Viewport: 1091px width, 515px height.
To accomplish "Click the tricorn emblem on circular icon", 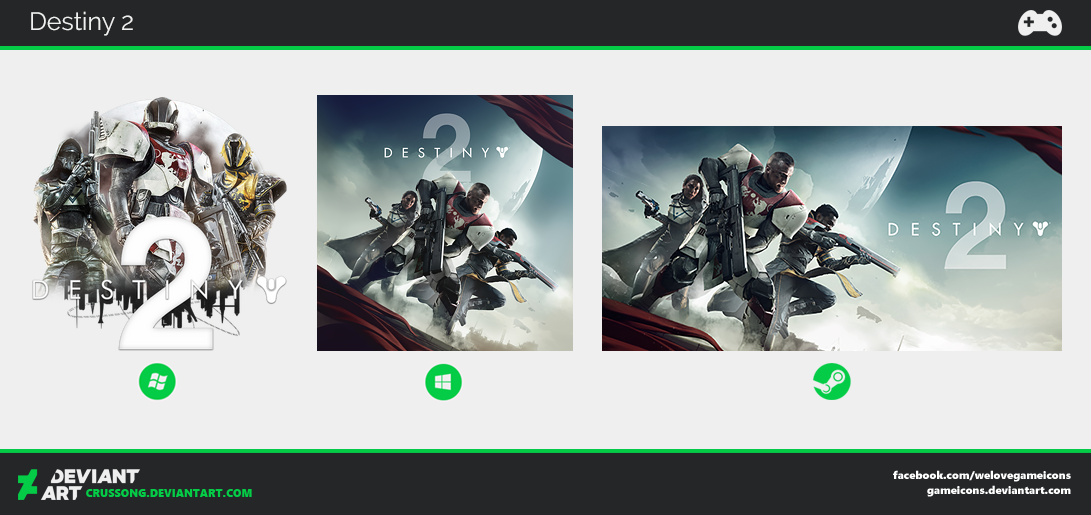I will click(x=271, y=290).
